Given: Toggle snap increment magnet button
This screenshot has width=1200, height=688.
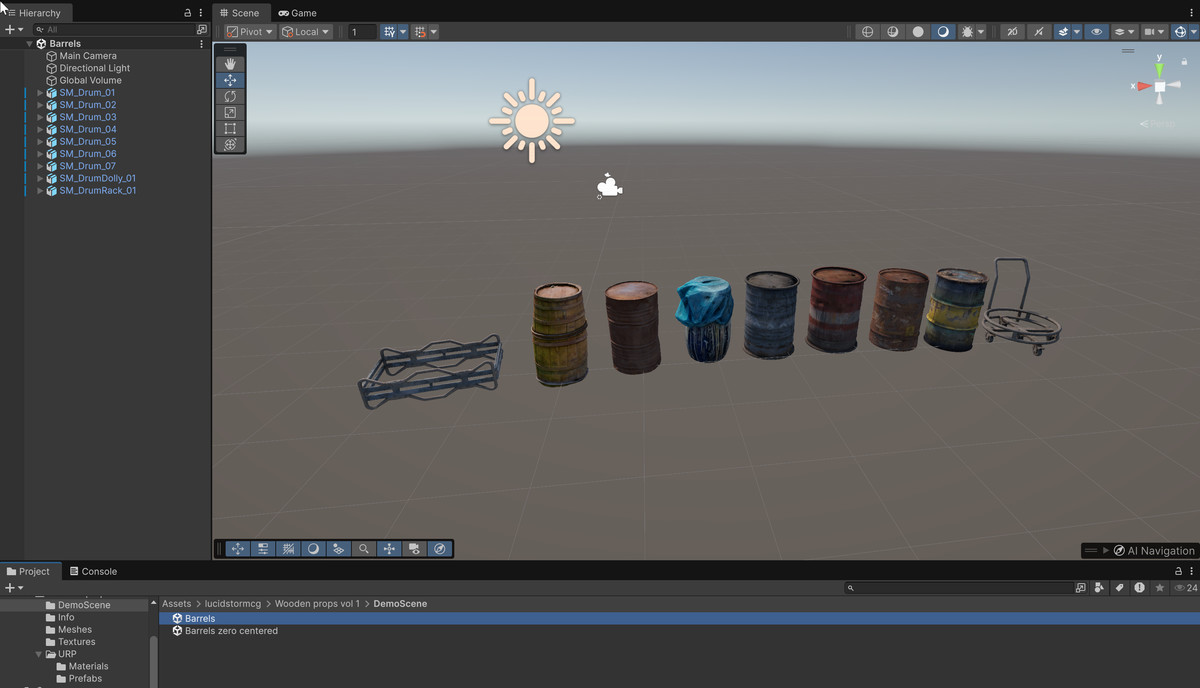Looking at the screenshot, I should coord(420,32).
